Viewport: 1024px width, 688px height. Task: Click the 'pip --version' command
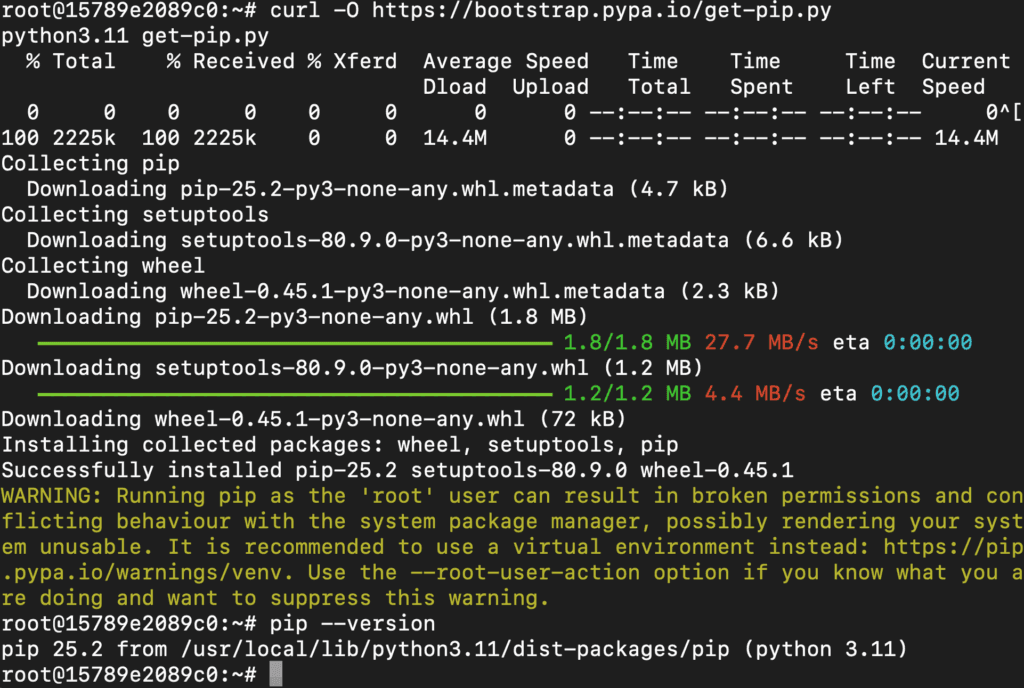(x=352, y=623)
